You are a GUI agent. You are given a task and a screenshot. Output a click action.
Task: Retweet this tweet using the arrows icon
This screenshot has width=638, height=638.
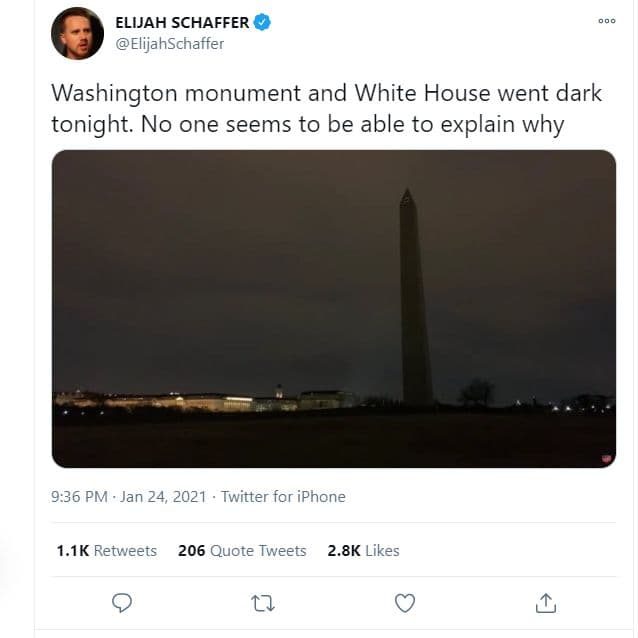[x=264, y=603]
